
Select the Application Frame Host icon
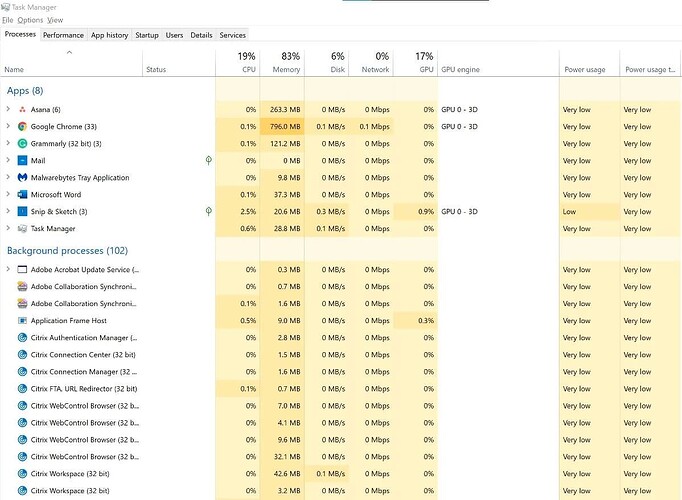click(22, 320)
